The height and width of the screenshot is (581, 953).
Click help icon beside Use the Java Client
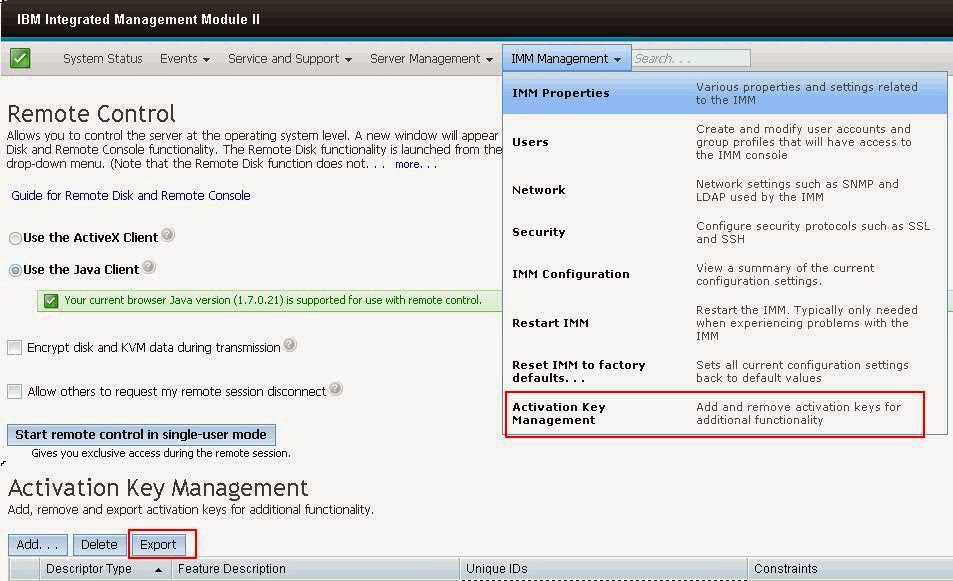[148, 267]
